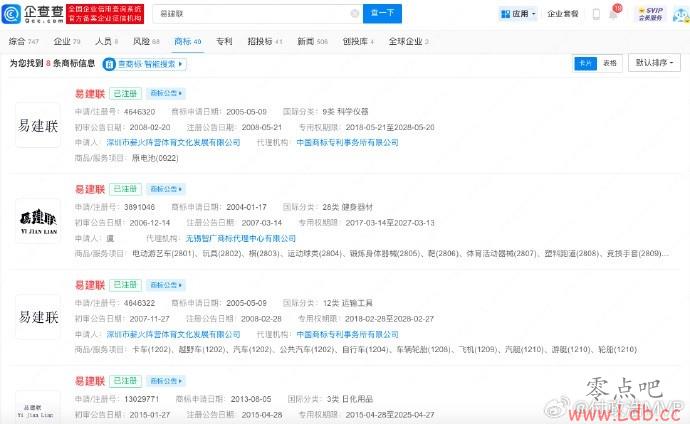Click 已注册 status tag for trademark 13029771
The width and height of the screenshot is (690, 424).
[x=125, y=381]
